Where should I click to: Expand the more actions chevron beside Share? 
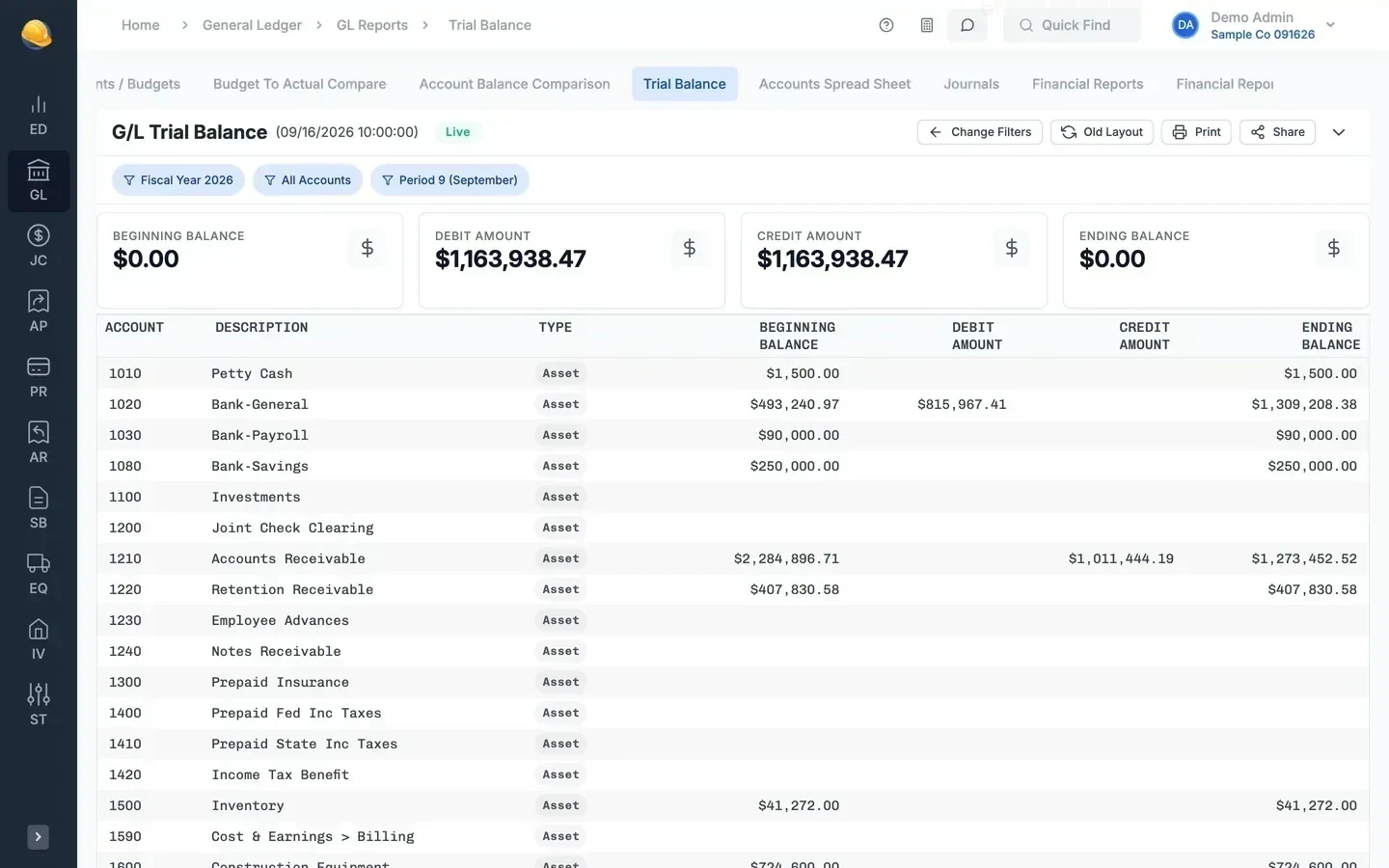[1339, 132]
